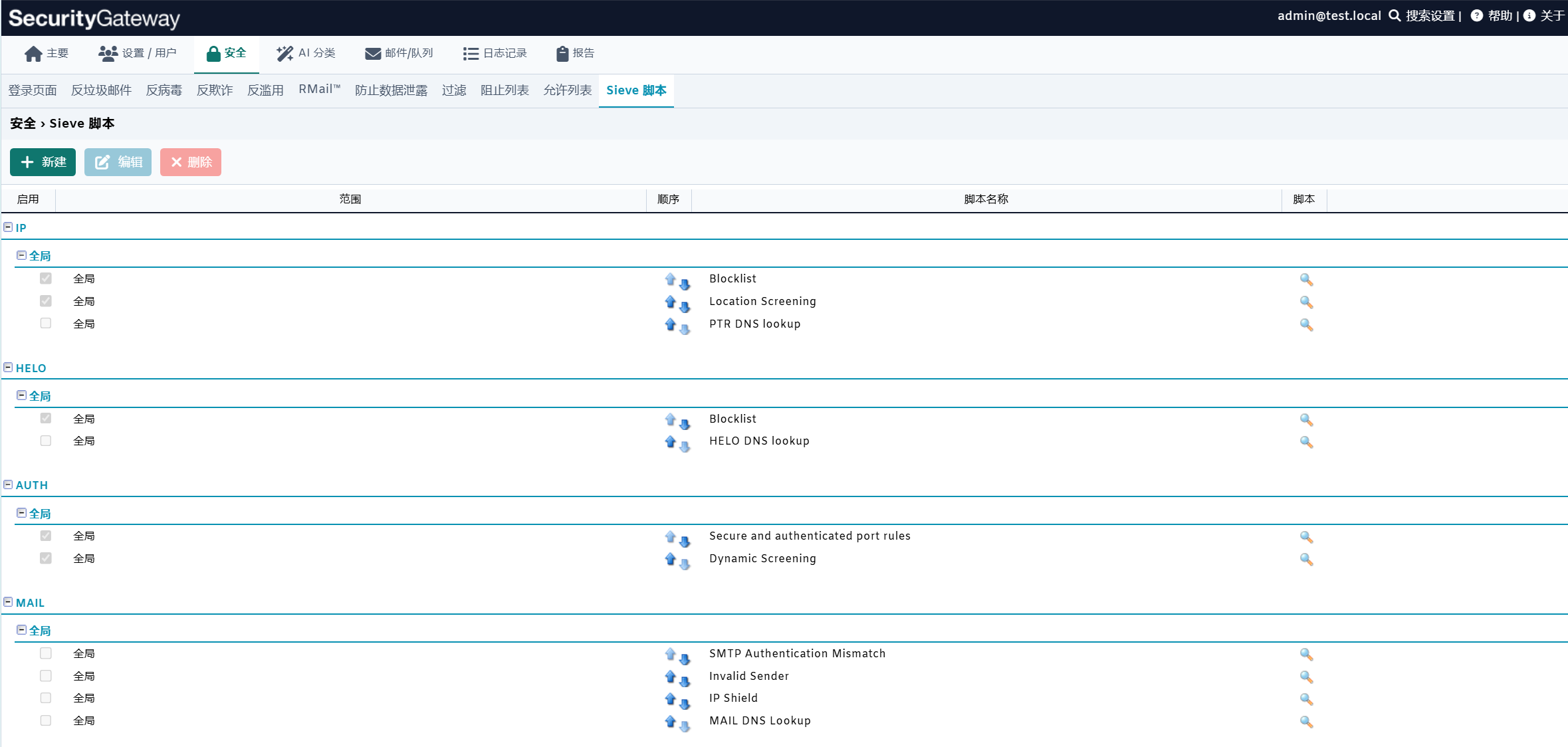
Task: Move Invalid Sender script down
Action: pos(685,682)
